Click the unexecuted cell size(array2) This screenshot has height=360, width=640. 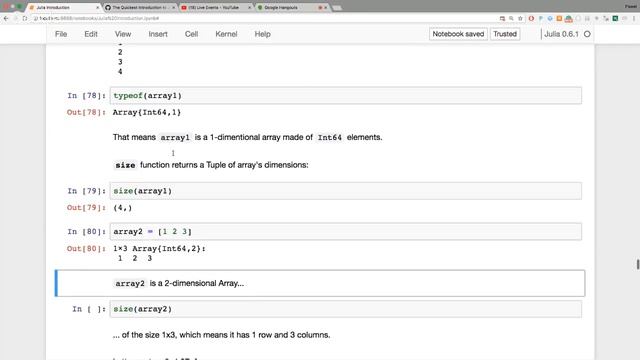(345, 309)
